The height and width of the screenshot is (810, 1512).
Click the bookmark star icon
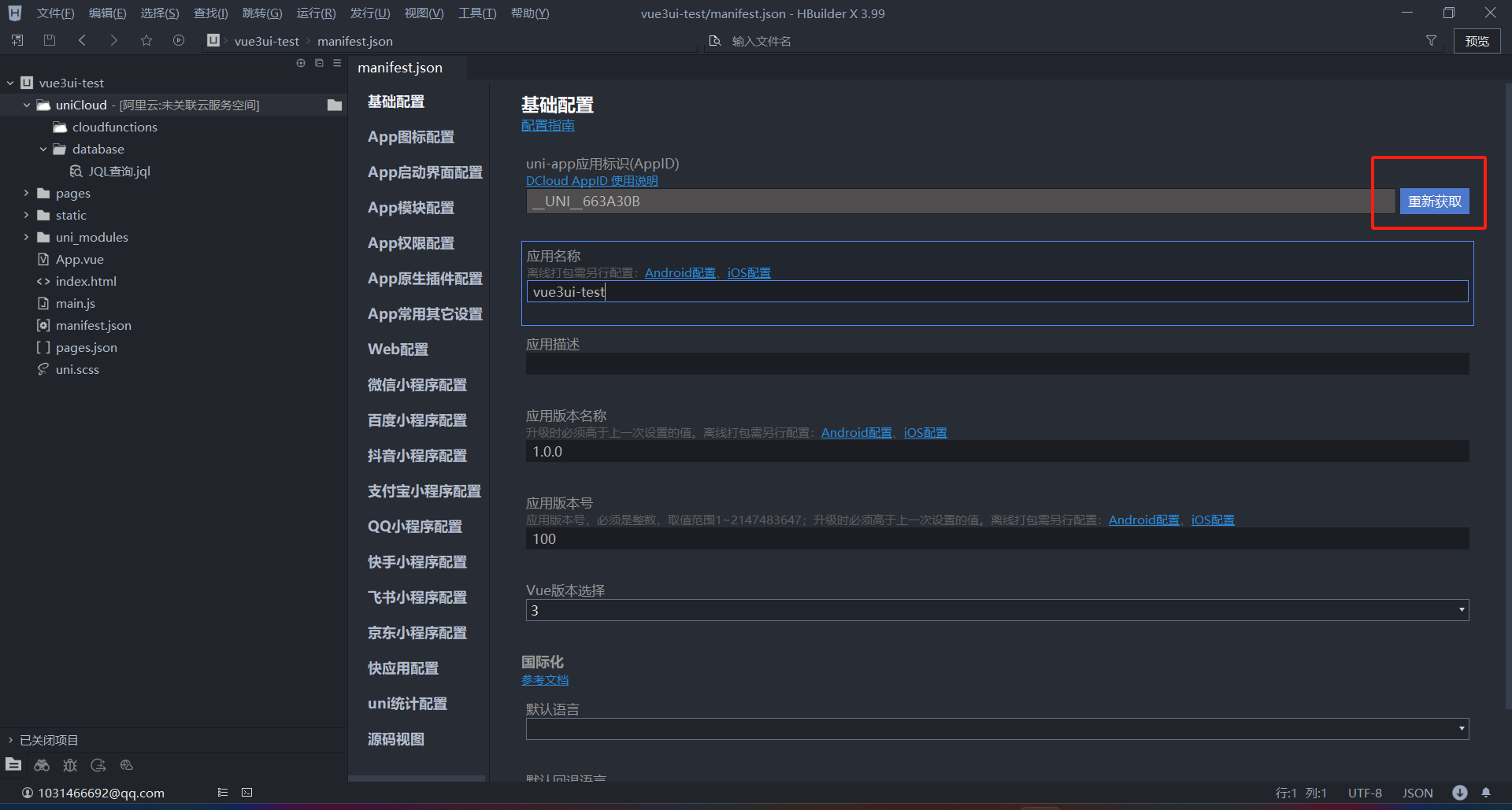tap(146, 40)
